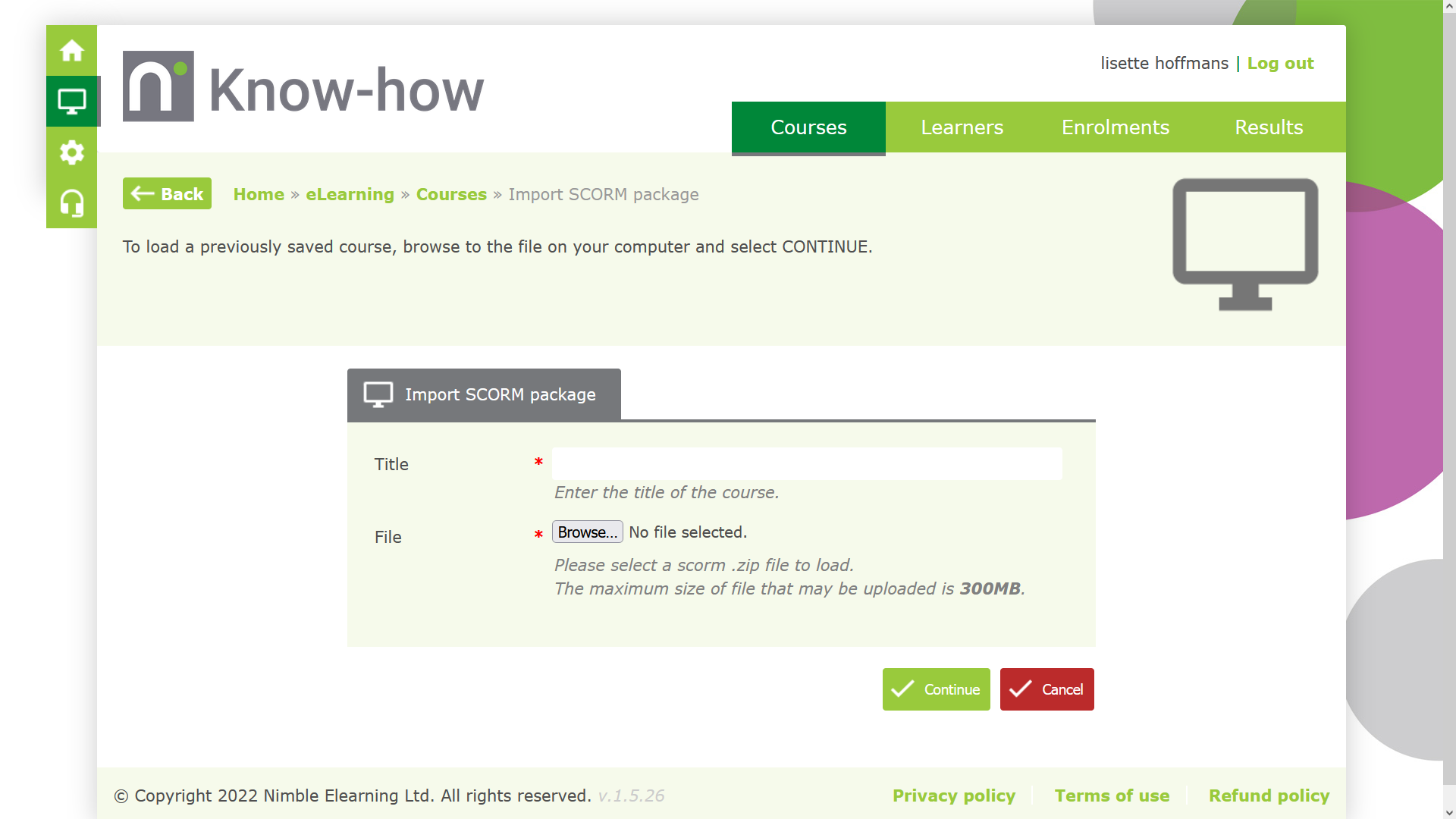Open the Privacy policy link
1456x819 pixels.
click(x=954, y=795)
